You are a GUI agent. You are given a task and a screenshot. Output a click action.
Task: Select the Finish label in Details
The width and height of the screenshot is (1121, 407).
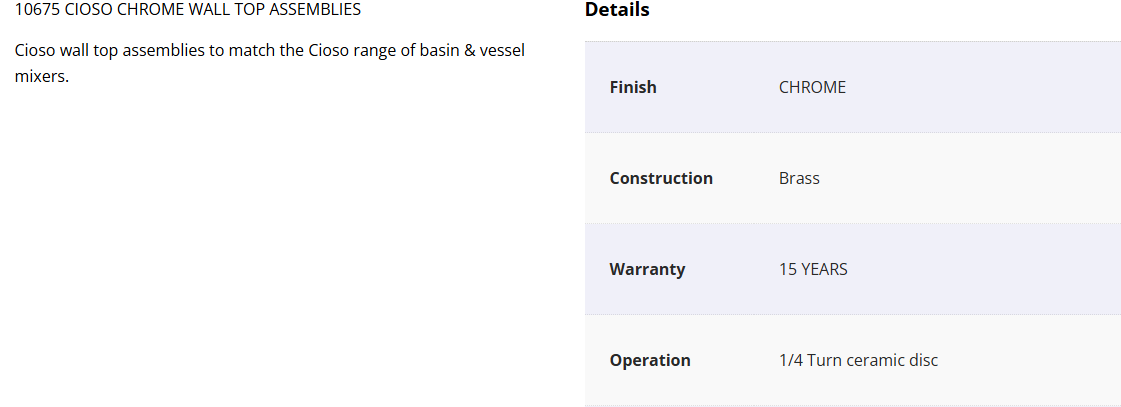tap(633, 87)
